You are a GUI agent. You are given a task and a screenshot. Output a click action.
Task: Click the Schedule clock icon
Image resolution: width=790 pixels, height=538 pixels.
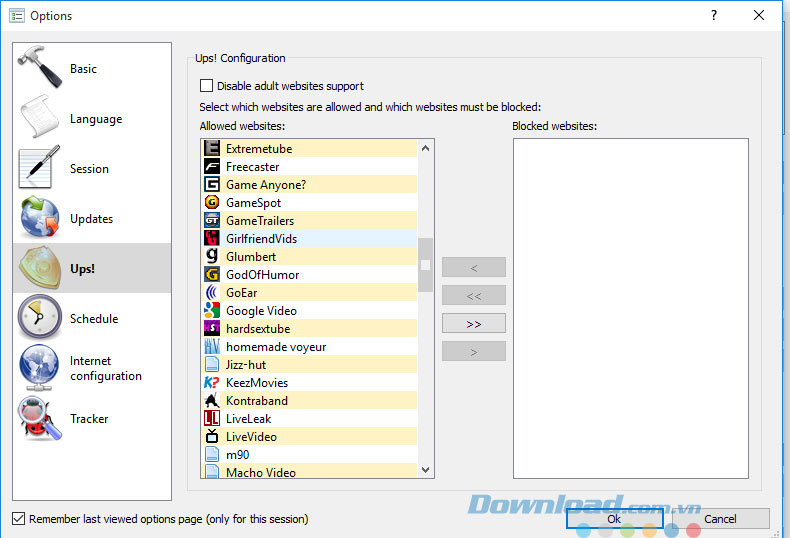[39, 318]
